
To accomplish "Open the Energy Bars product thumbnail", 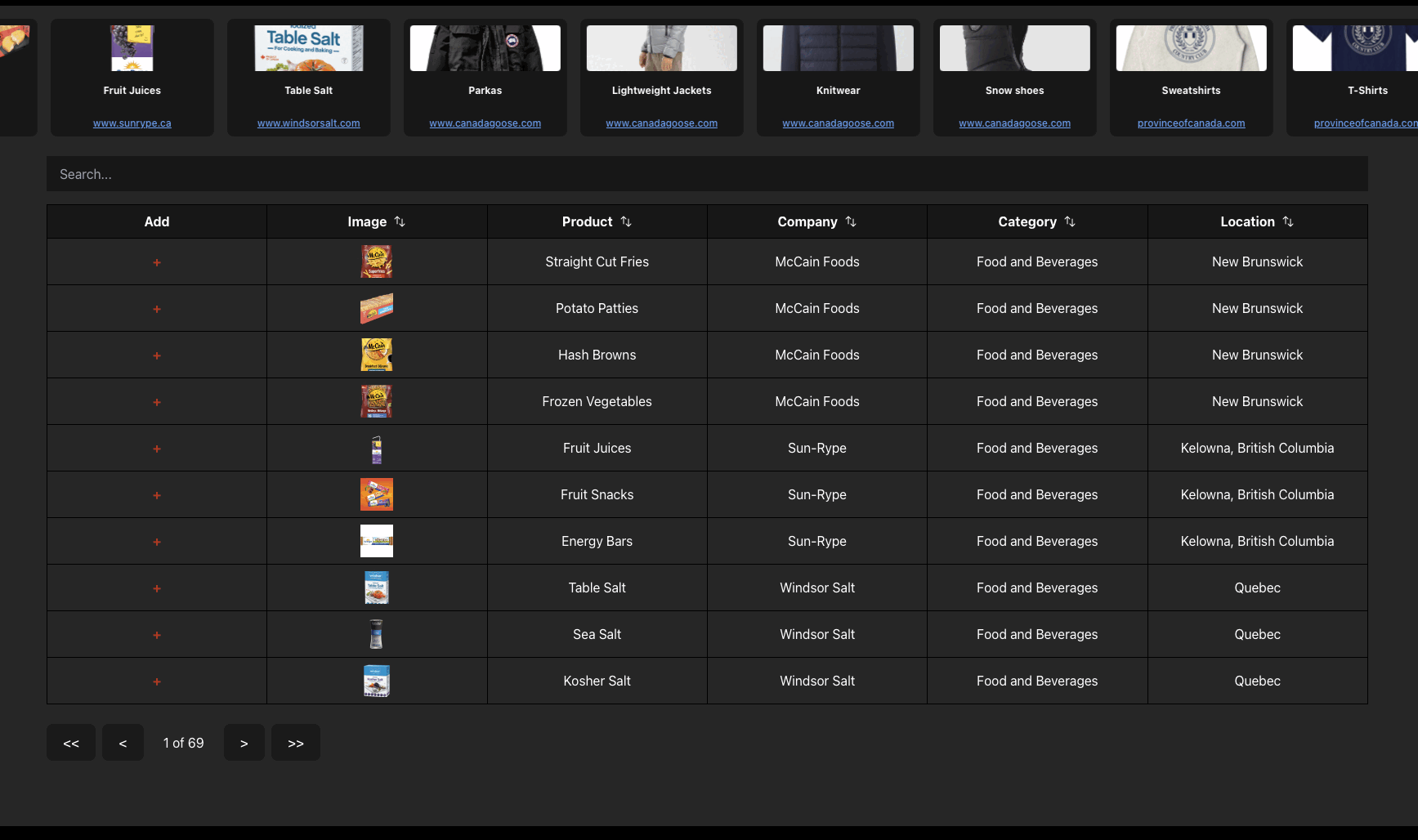I will (377, 541).
